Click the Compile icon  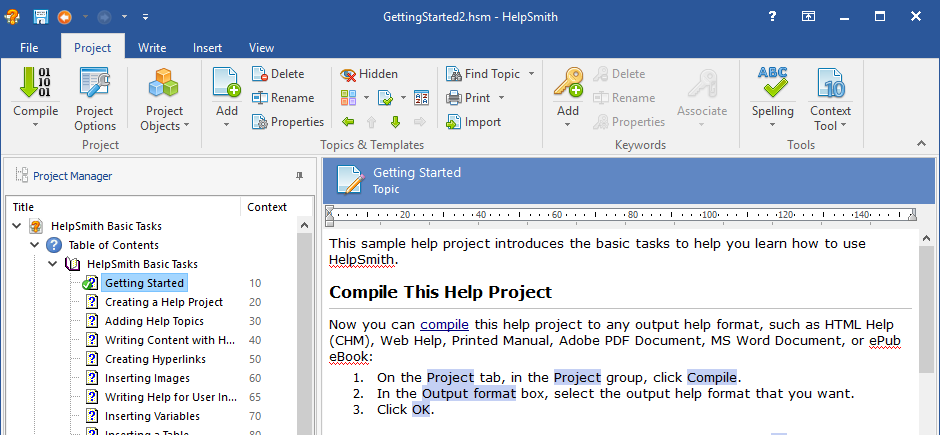[x=35, y=83]
